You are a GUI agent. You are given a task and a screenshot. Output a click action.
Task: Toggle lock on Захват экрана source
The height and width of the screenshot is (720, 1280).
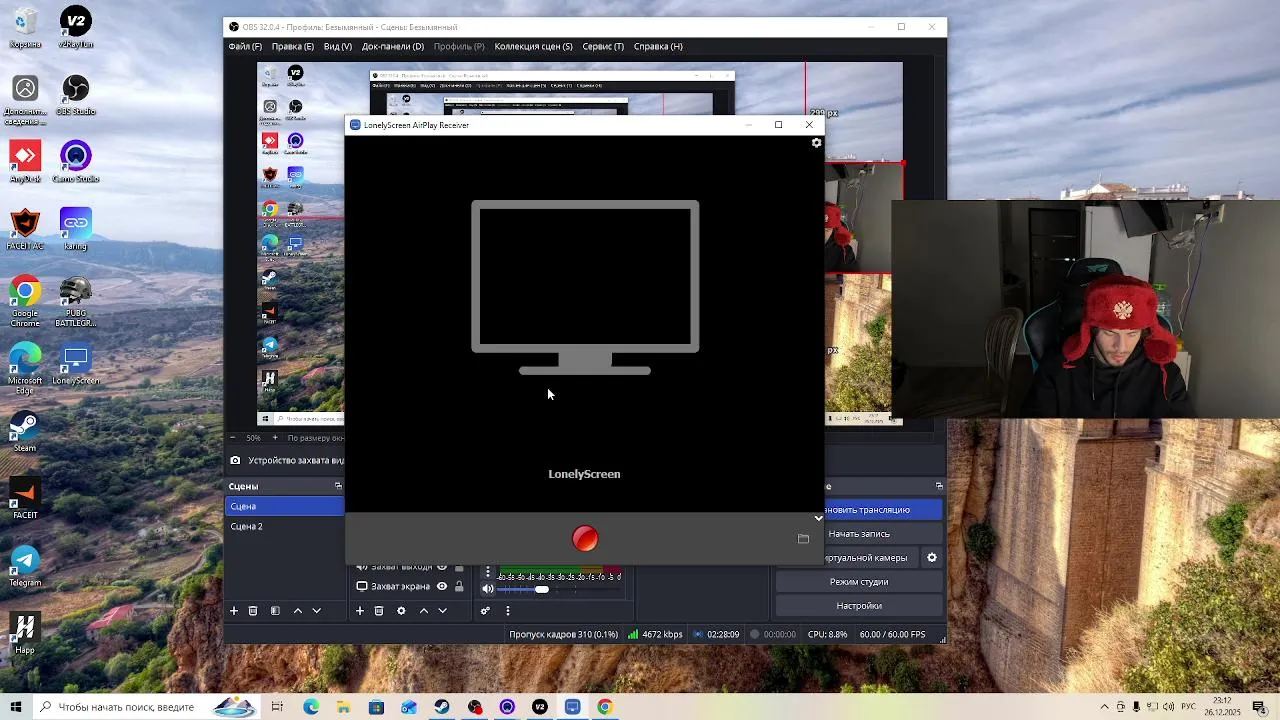tap(459, 586)
